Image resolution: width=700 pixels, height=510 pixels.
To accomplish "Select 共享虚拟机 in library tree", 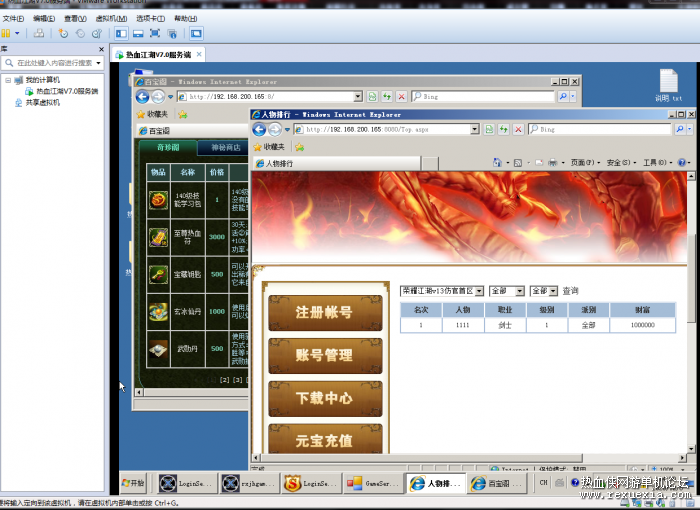I will (38, 103).
